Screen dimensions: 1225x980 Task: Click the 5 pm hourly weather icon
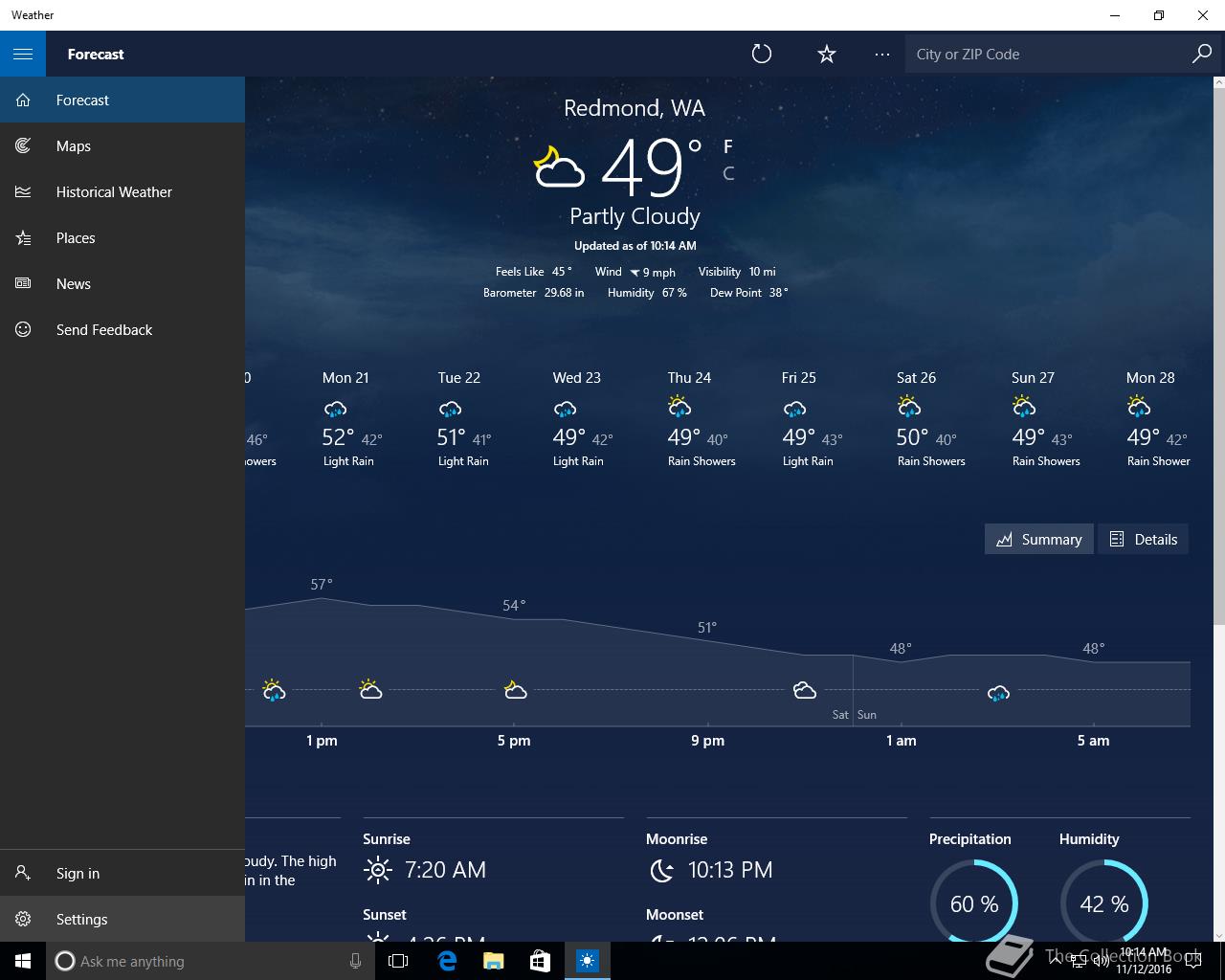click(x=515, y=689)
